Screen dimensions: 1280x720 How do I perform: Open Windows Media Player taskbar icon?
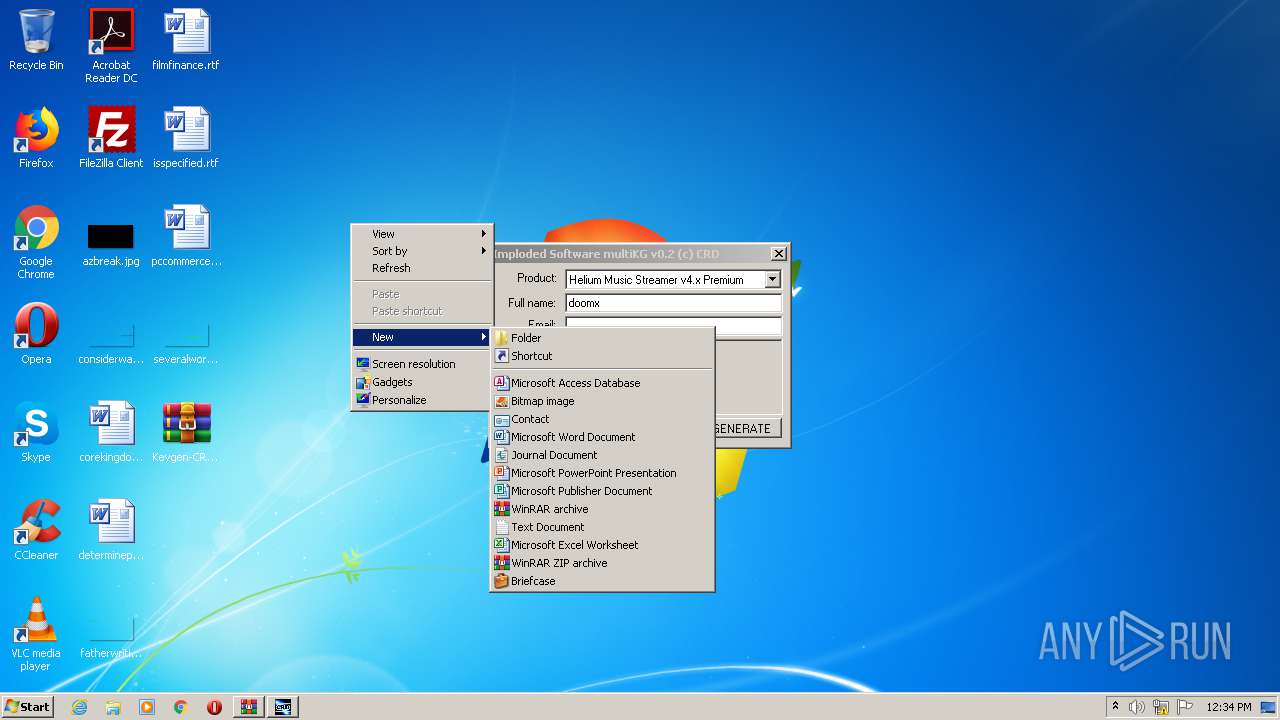tap(147, 707)
